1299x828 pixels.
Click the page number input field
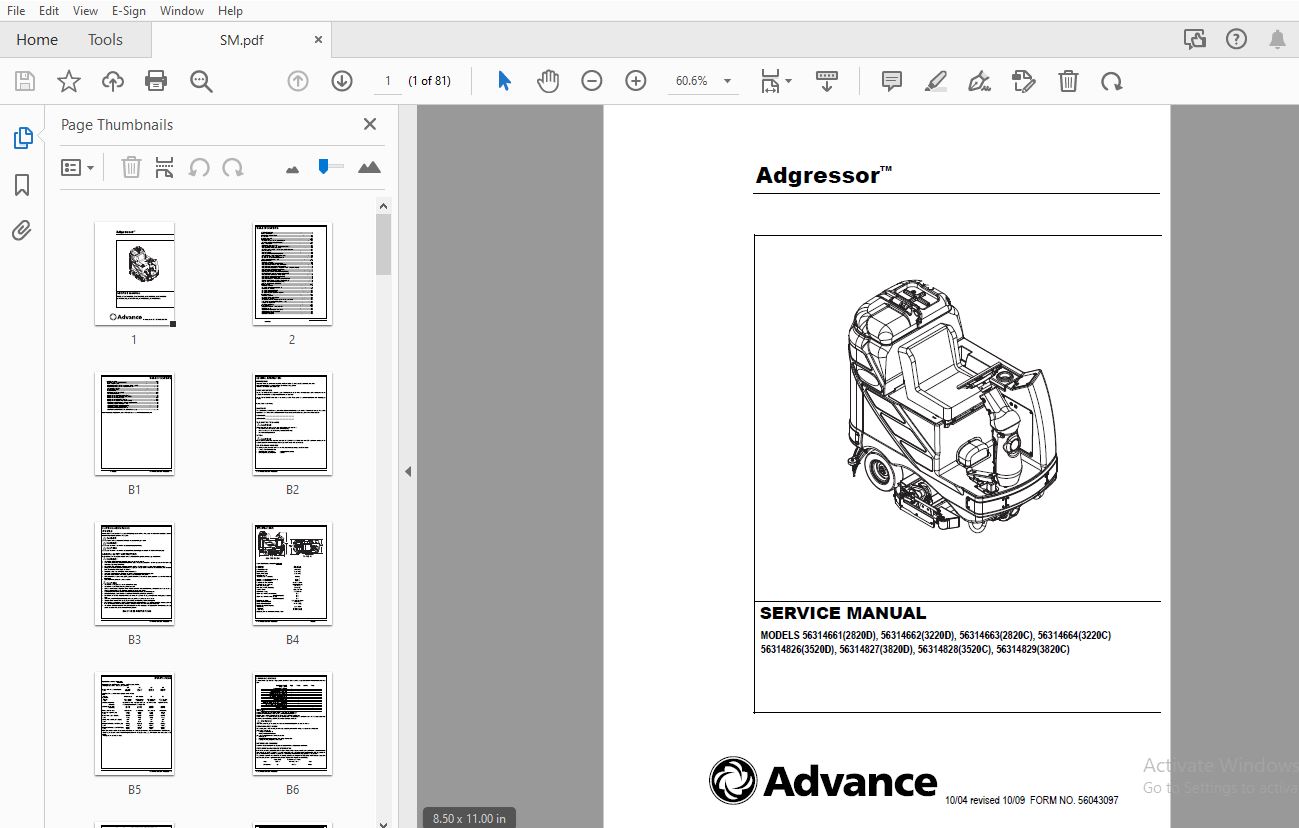tap(388, 81)
